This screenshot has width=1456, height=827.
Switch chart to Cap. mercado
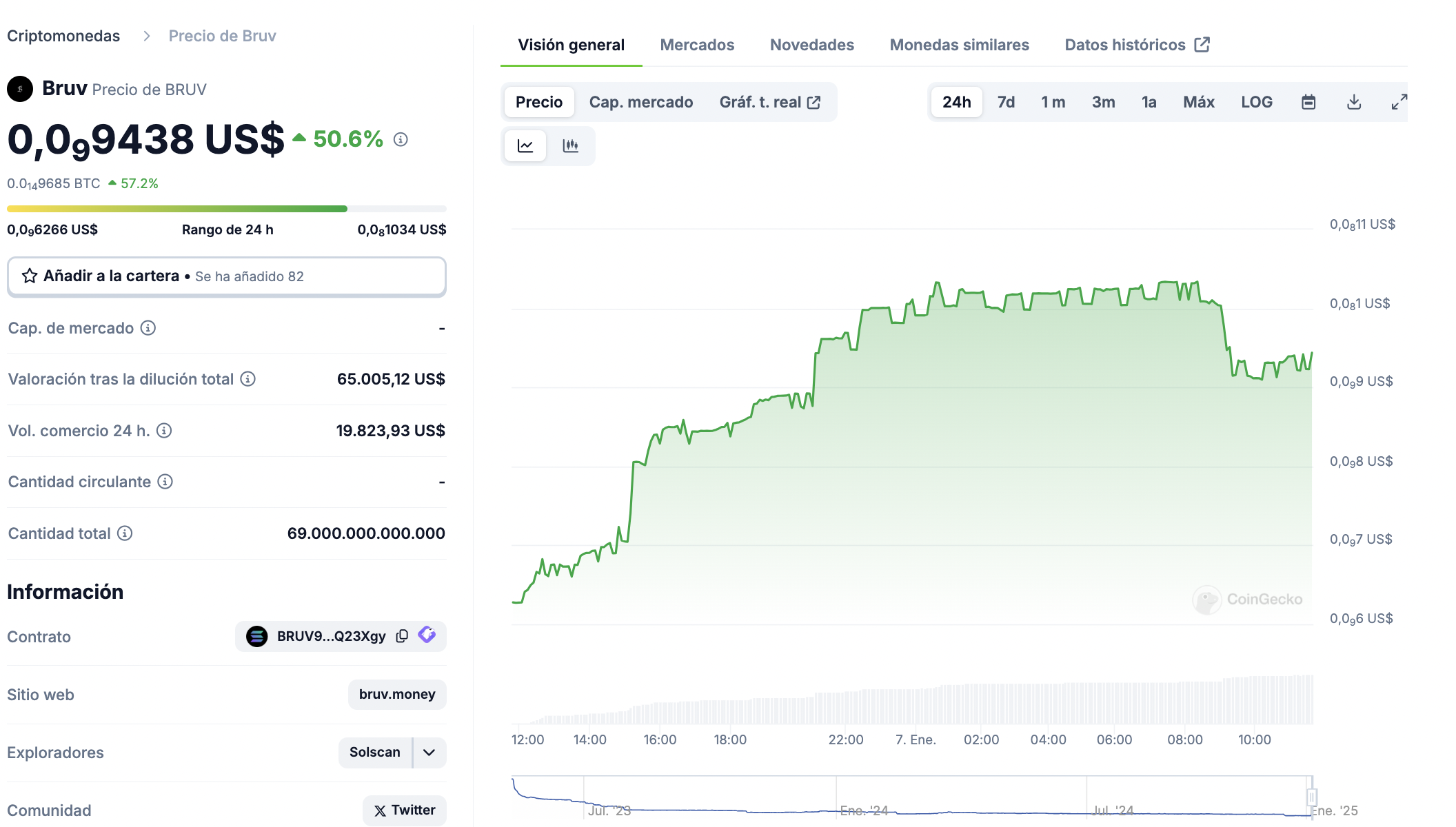(640, 102)
